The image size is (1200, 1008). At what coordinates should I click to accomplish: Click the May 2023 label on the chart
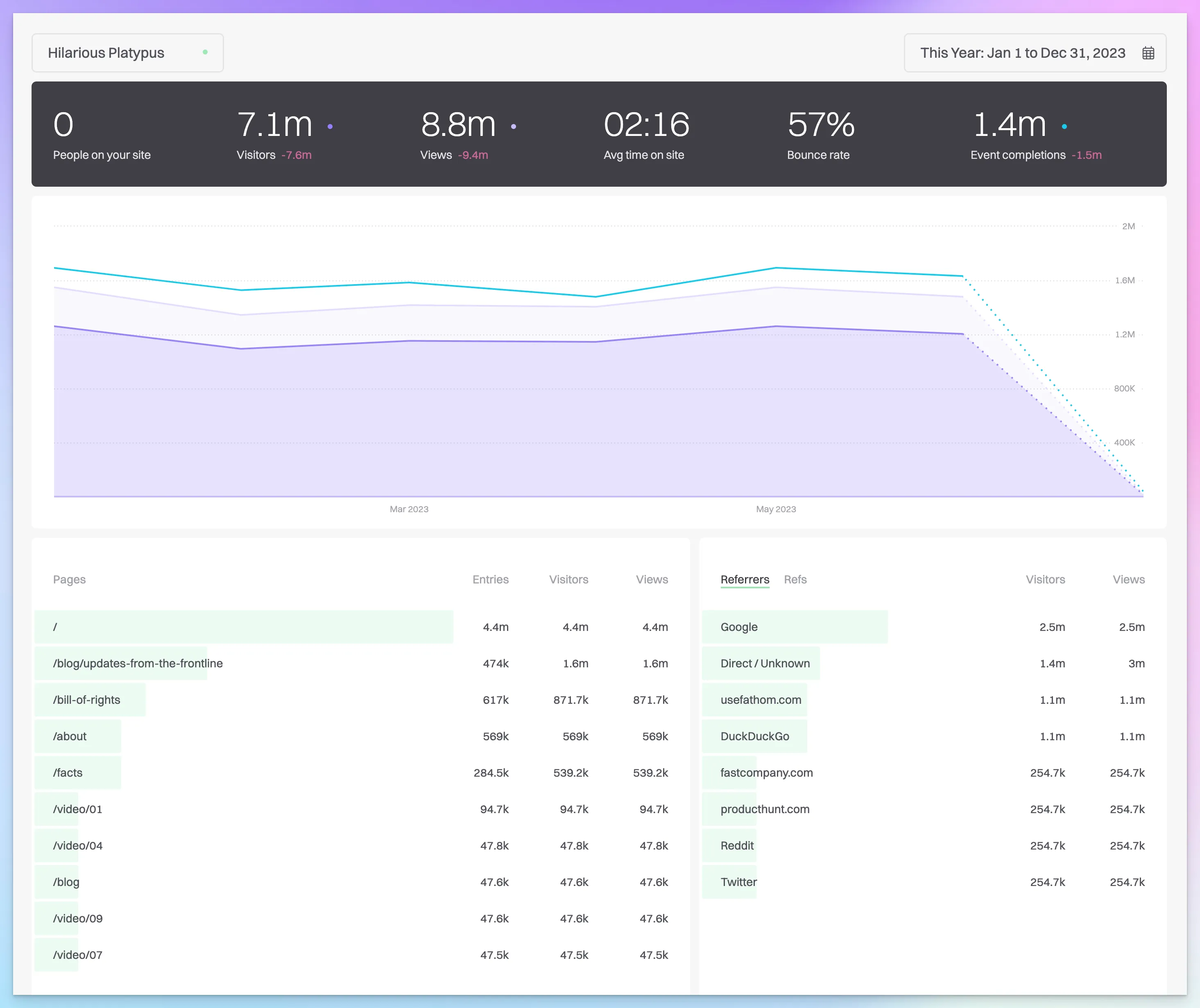(x=776, y=509)
